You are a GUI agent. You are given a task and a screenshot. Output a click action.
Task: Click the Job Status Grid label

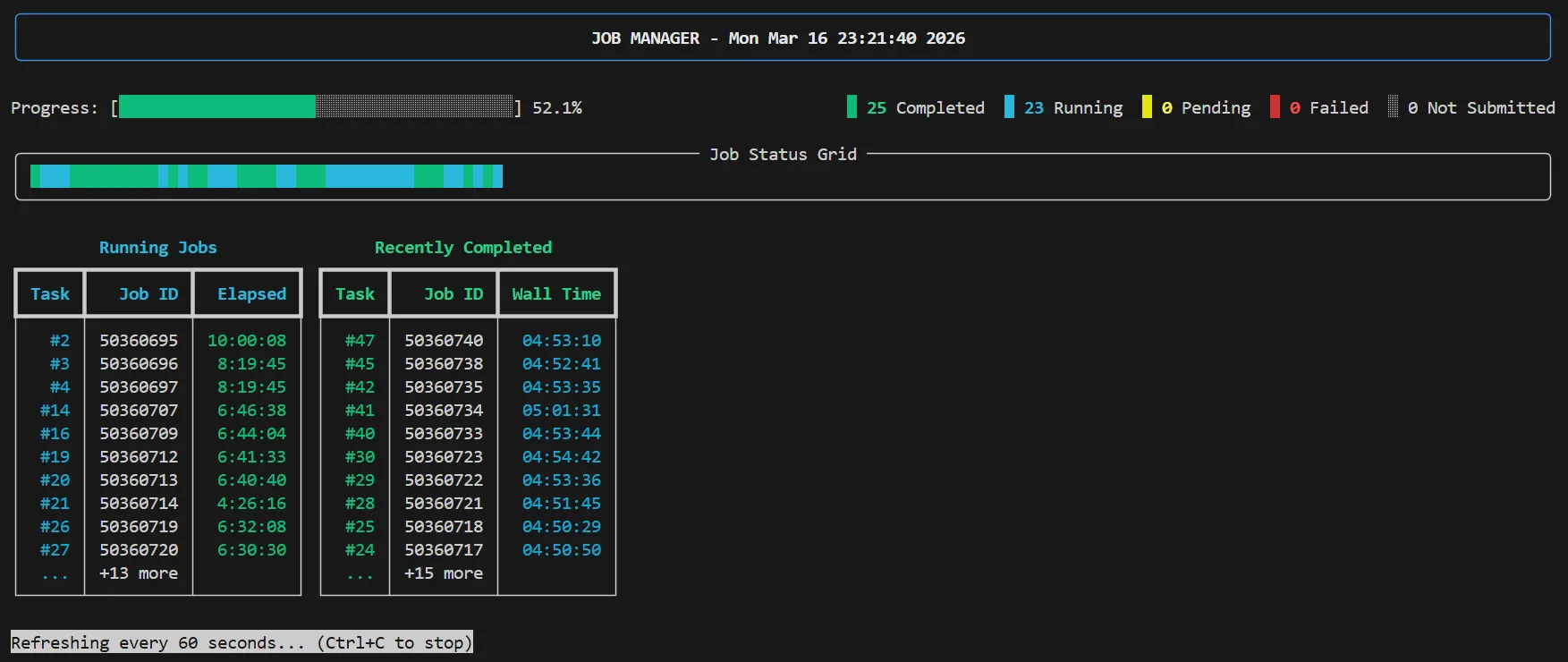coord(783,155)
